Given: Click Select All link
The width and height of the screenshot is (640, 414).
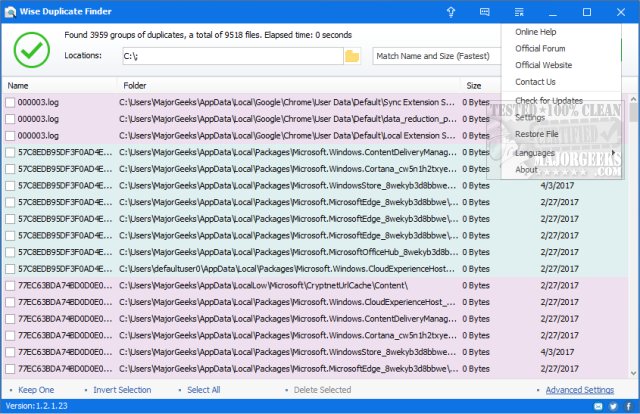Looking at the screenshot, I should [204, 390].
